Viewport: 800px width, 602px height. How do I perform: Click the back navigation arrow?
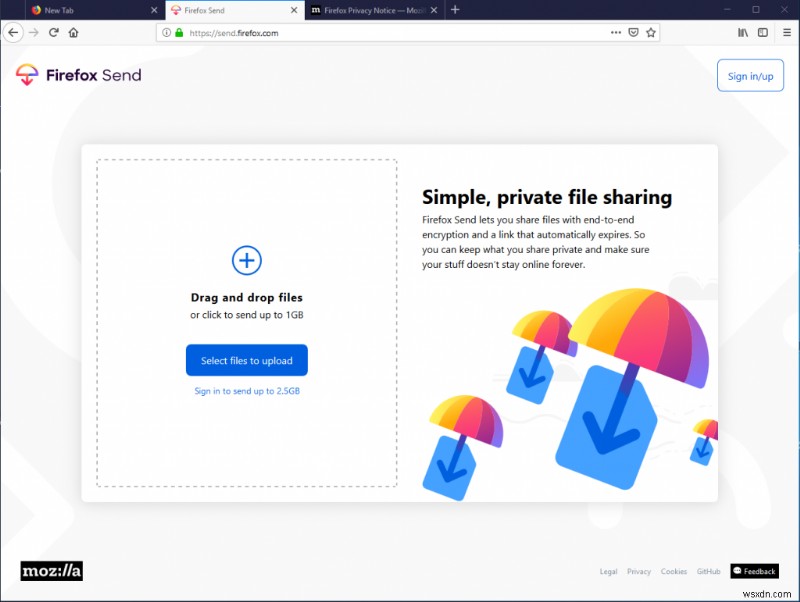pos(13,32)
